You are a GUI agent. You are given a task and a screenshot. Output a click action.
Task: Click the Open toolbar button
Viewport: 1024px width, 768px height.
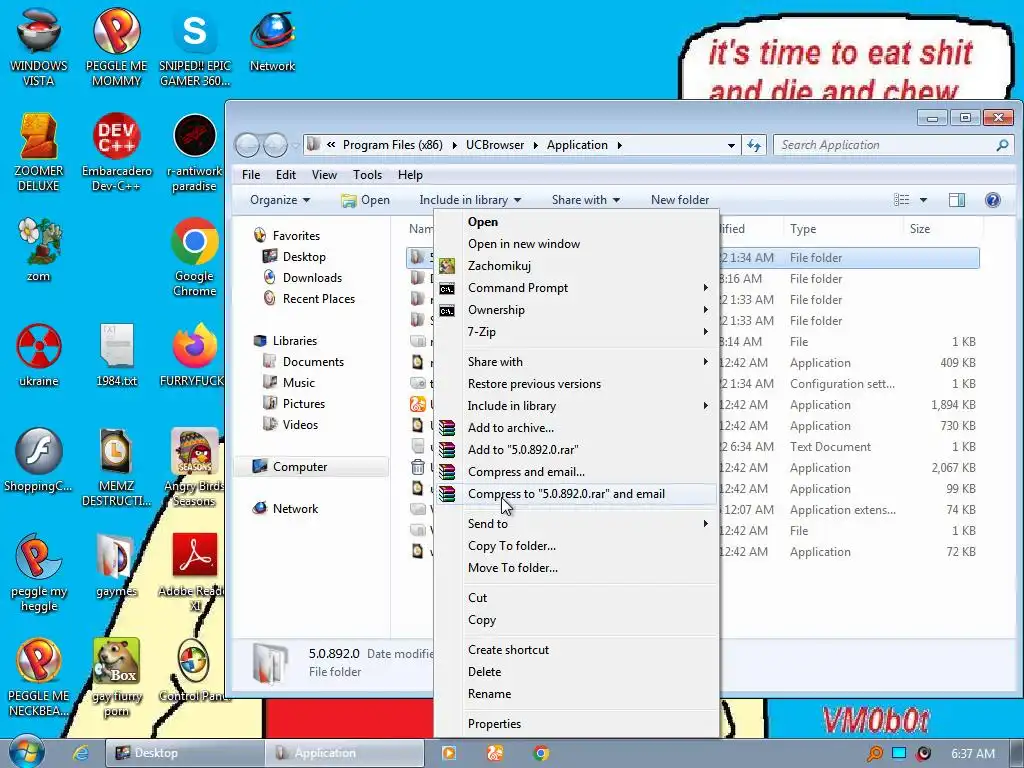[x=366, y=200]
